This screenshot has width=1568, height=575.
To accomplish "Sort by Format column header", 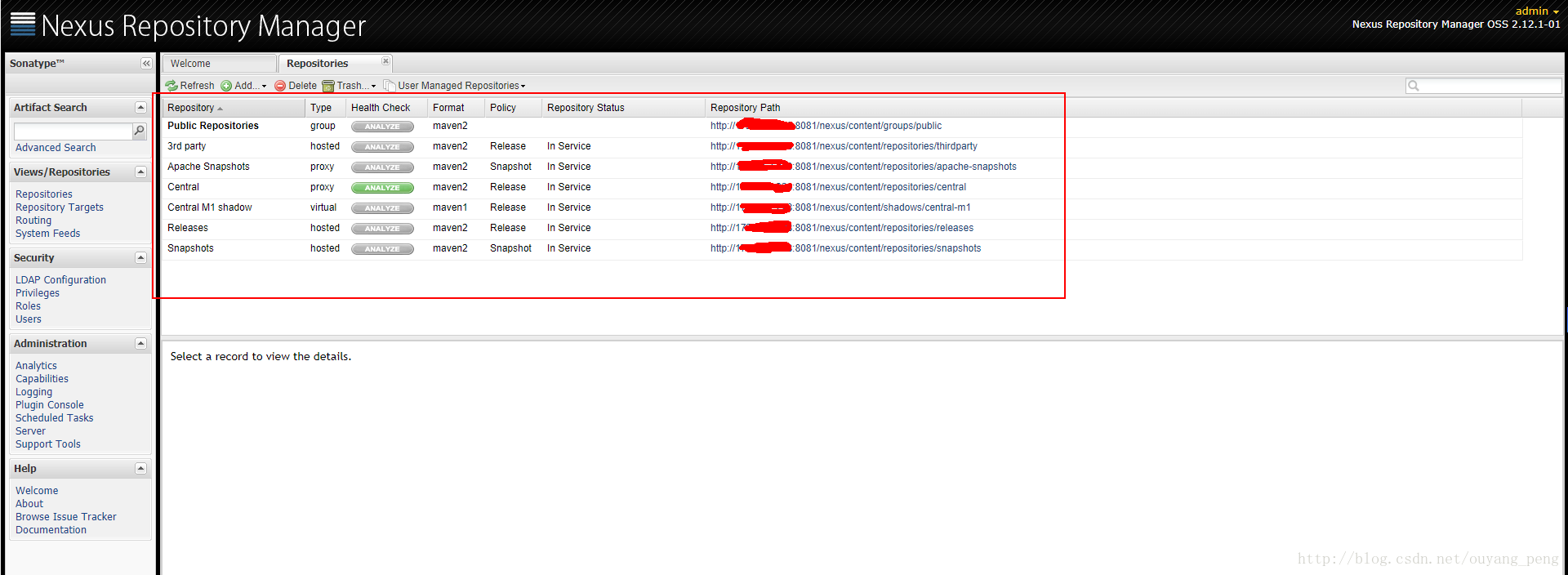I will tap(457, 108).
